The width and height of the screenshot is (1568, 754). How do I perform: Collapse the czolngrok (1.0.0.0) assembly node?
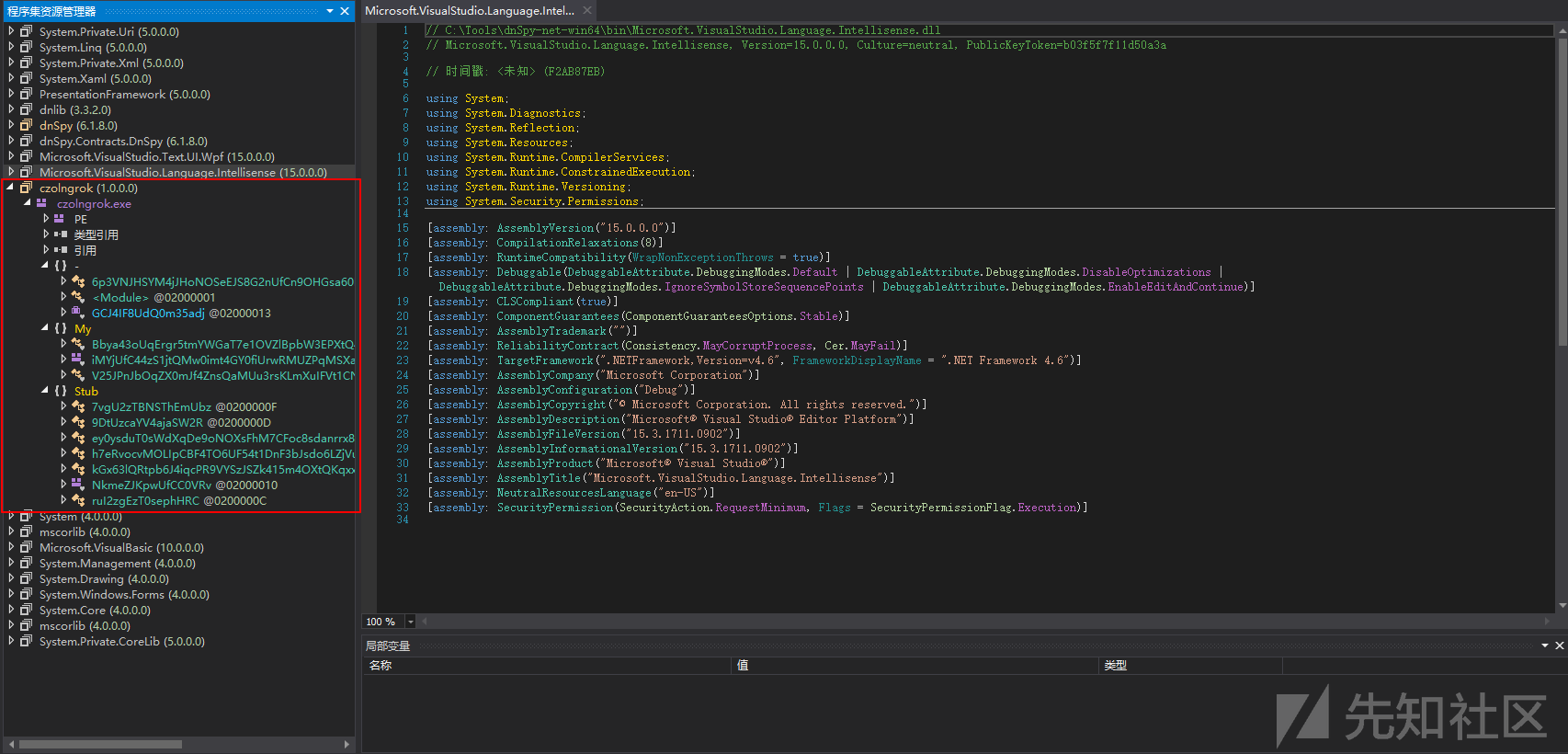(x=11, y=188)
